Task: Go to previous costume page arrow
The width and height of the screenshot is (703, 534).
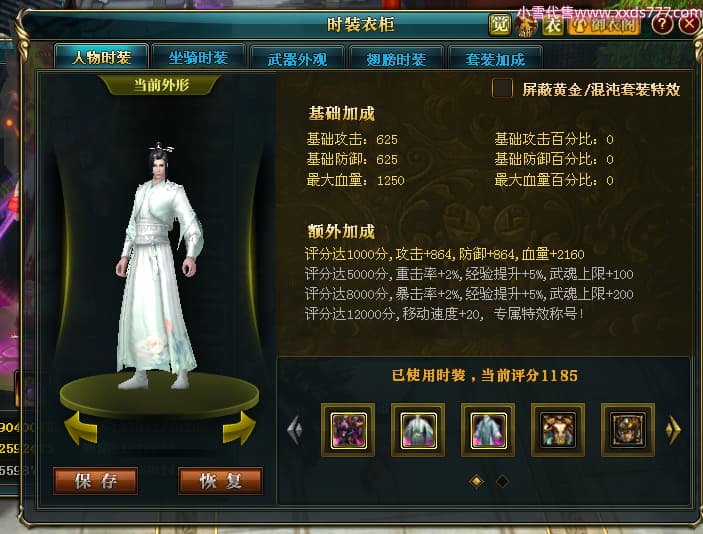Action: (295, 430)
